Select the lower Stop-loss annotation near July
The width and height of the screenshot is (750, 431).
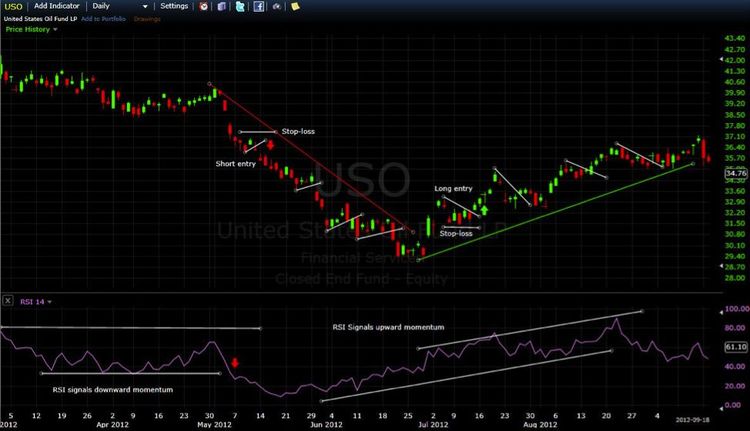456,233
